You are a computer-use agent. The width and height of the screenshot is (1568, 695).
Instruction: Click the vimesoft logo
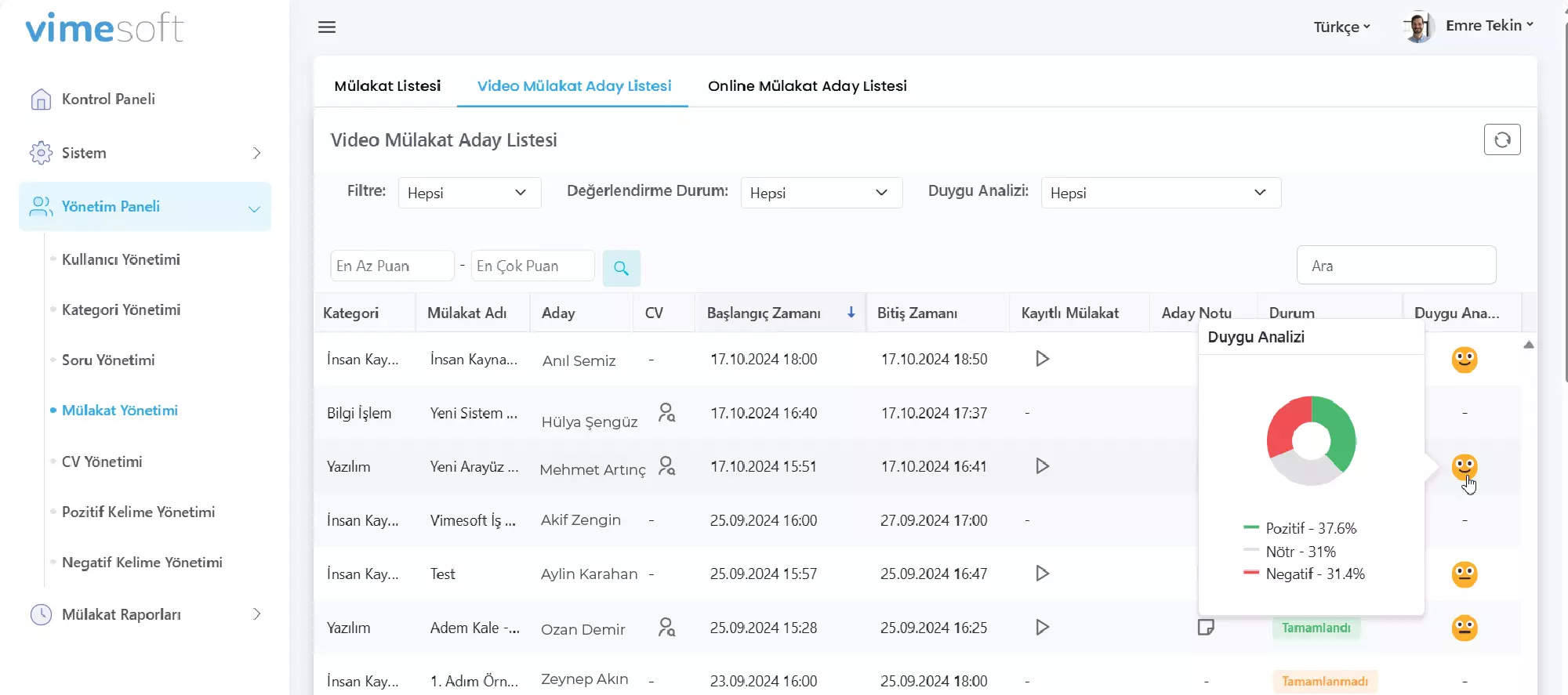point(104,28)
